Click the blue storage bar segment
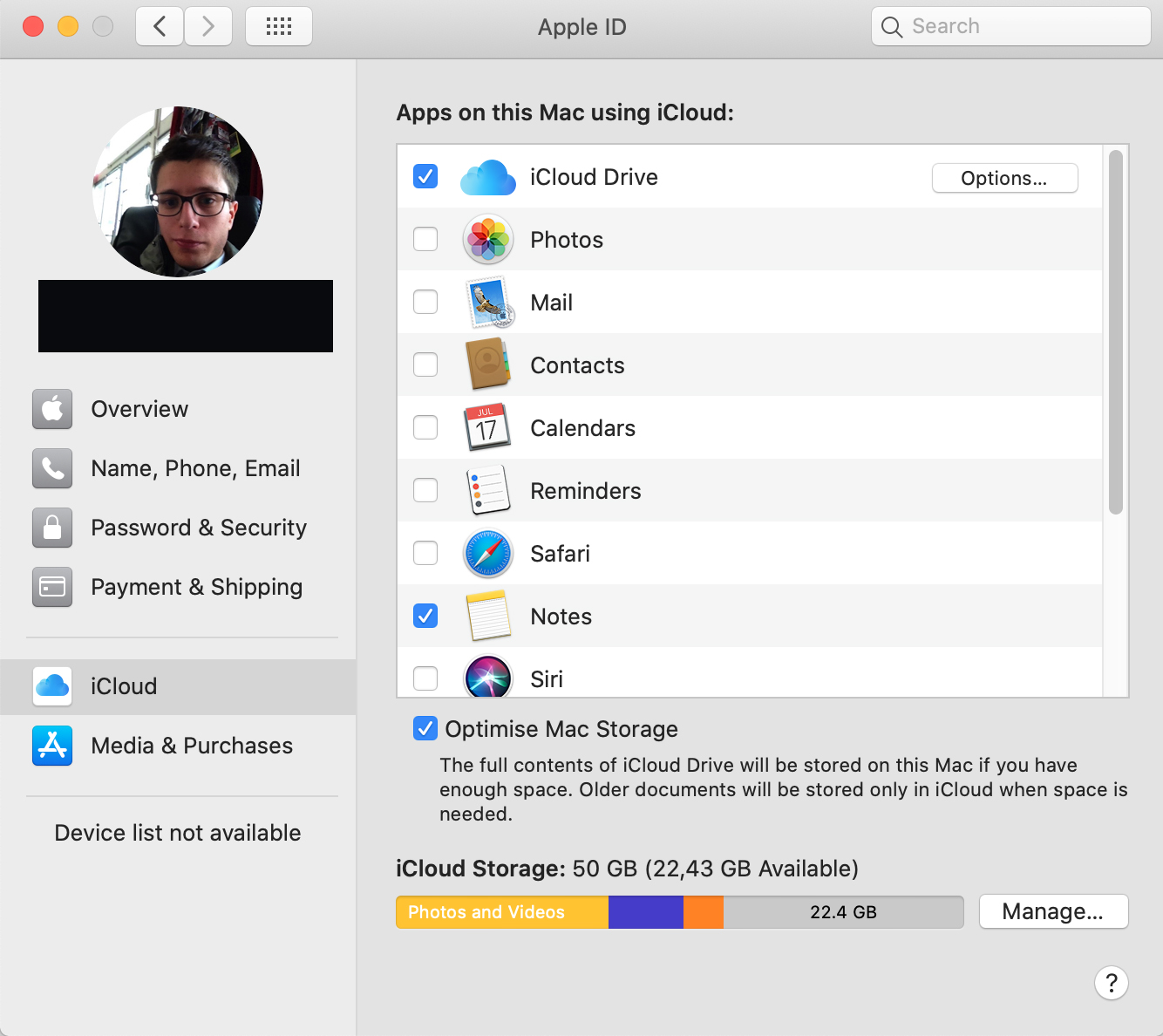 pos(646,912)
